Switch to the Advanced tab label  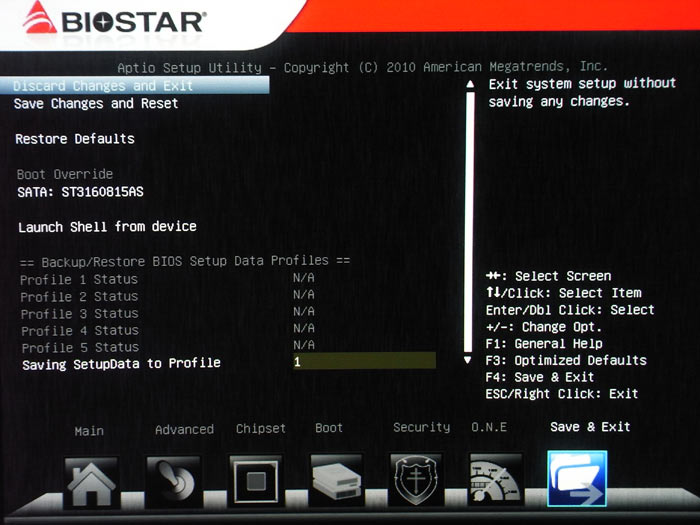point(184,429)
